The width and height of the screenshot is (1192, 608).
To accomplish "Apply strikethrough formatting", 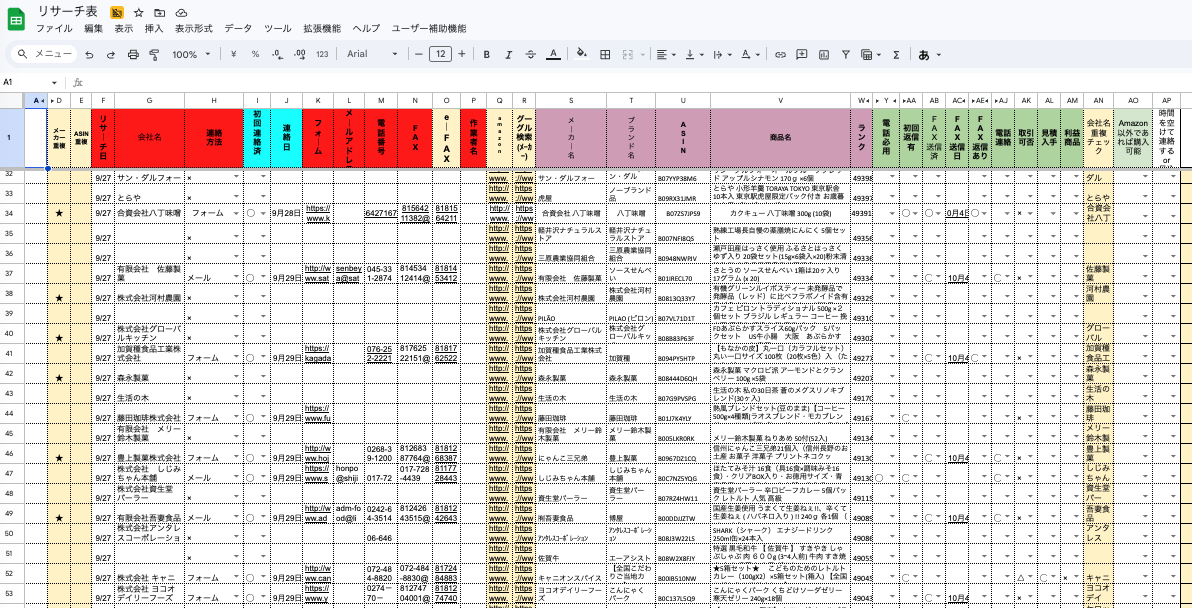I will click(x=531, y=55).
